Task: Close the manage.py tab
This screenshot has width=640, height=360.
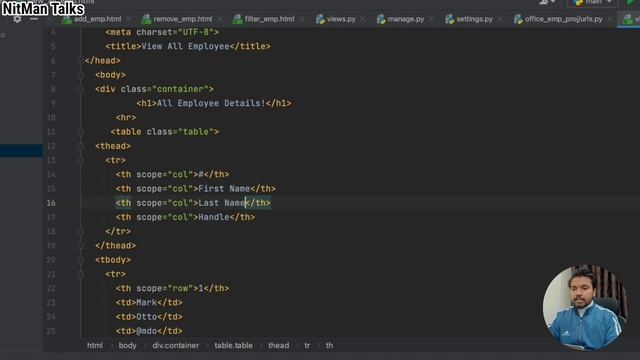Action: (x=431, y=19)
